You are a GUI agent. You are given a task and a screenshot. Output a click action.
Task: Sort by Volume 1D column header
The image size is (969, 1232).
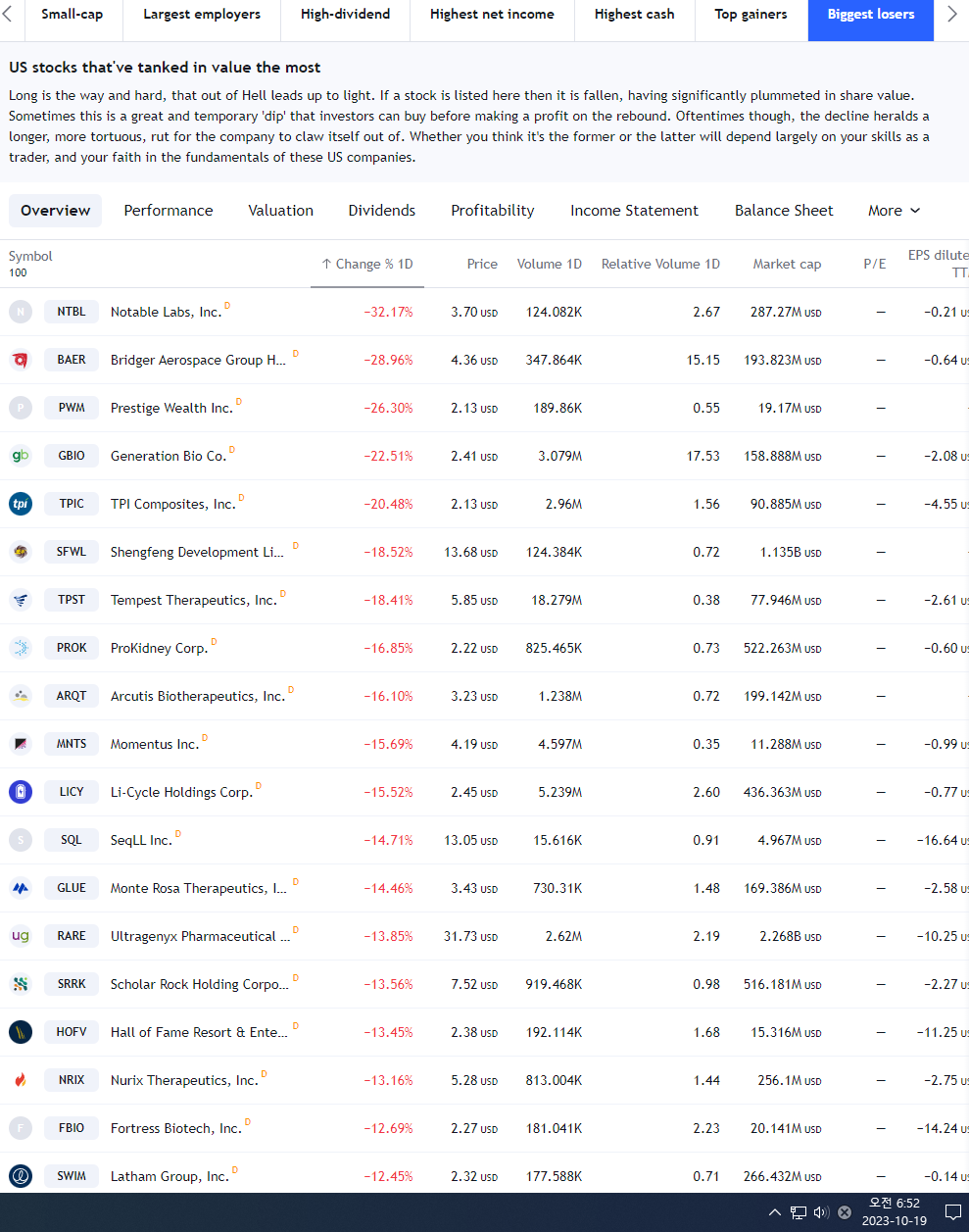tap(550, 264)
